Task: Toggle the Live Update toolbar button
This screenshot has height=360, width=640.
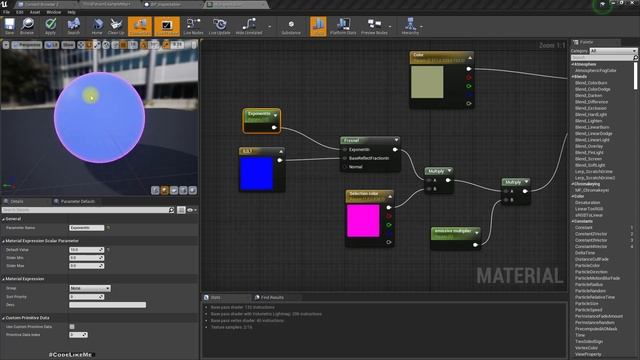Action: tap(220, 26)
